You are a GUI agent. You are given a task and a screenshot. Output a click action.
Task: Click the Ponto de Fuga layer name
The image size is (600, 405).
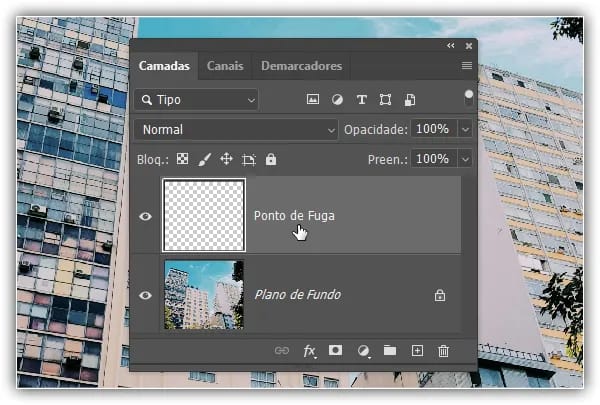[294, 216]
